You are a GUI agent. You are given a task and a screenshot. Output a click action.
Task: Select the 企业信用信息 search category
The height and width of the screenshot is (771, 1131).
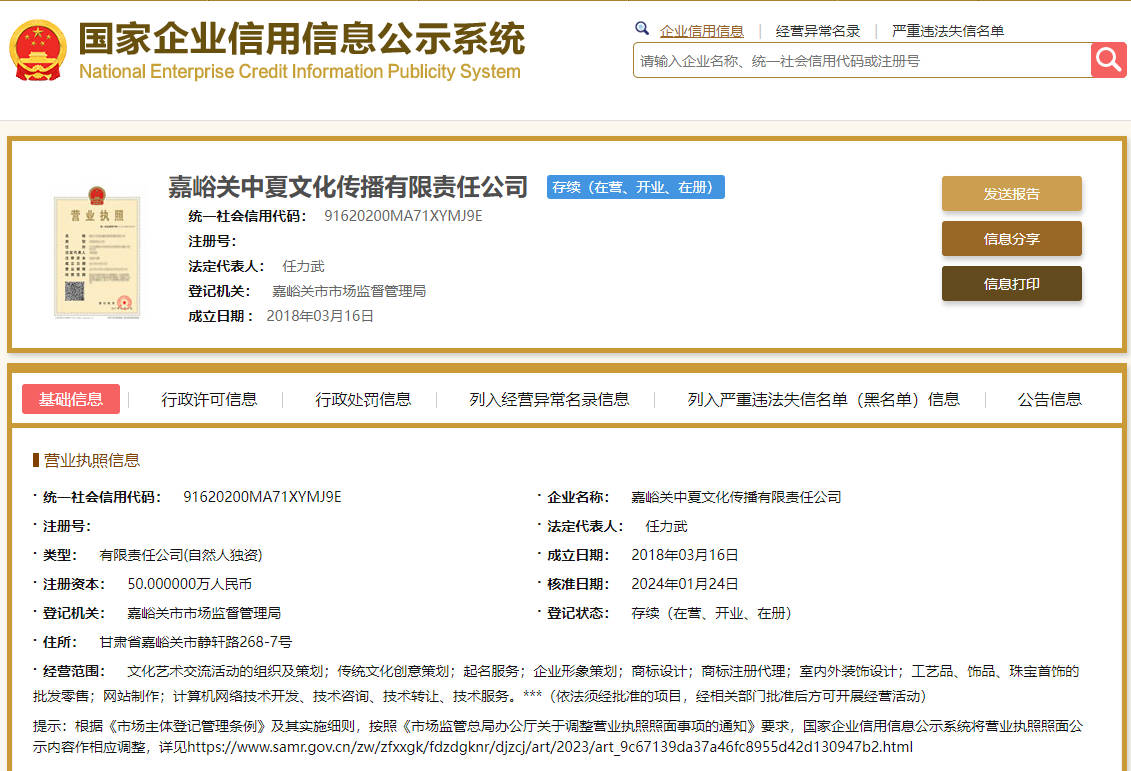pyautogui.click(x=702, y=31)
